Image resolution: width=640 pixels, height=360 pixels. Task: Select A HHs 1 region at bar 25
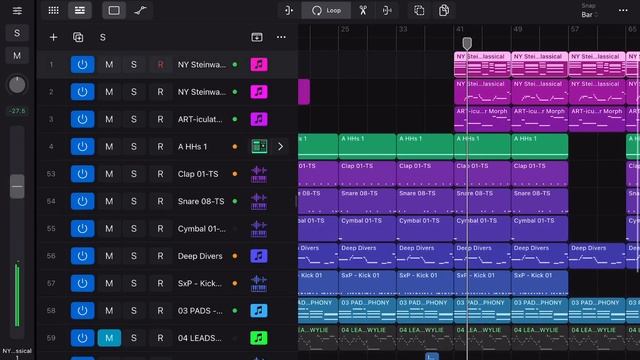pyautogui.click(x=367, y=147)
